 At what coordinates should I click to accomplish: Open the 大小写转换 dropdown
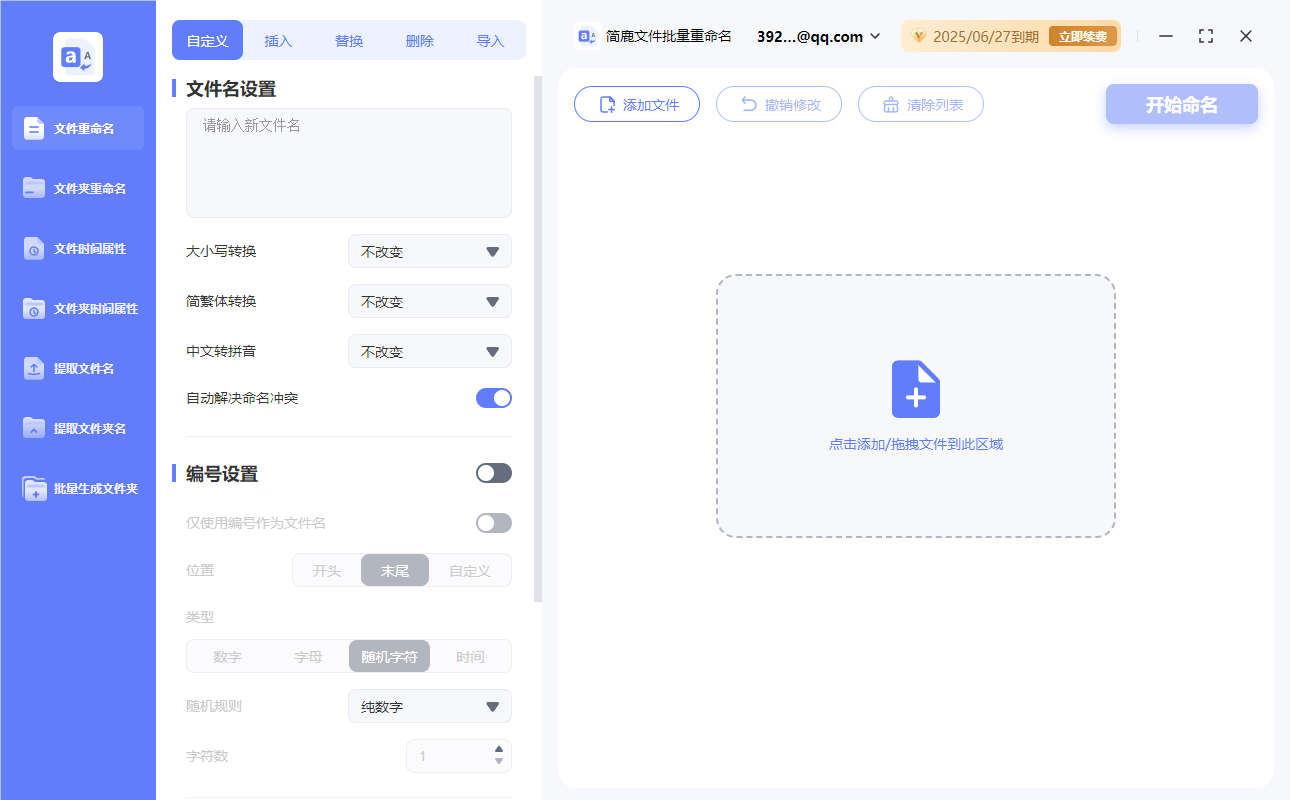[x=429, y=251]
